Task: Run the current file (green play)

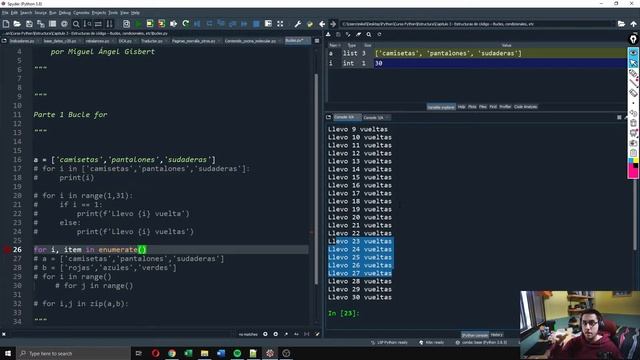Action: point(138,24)
